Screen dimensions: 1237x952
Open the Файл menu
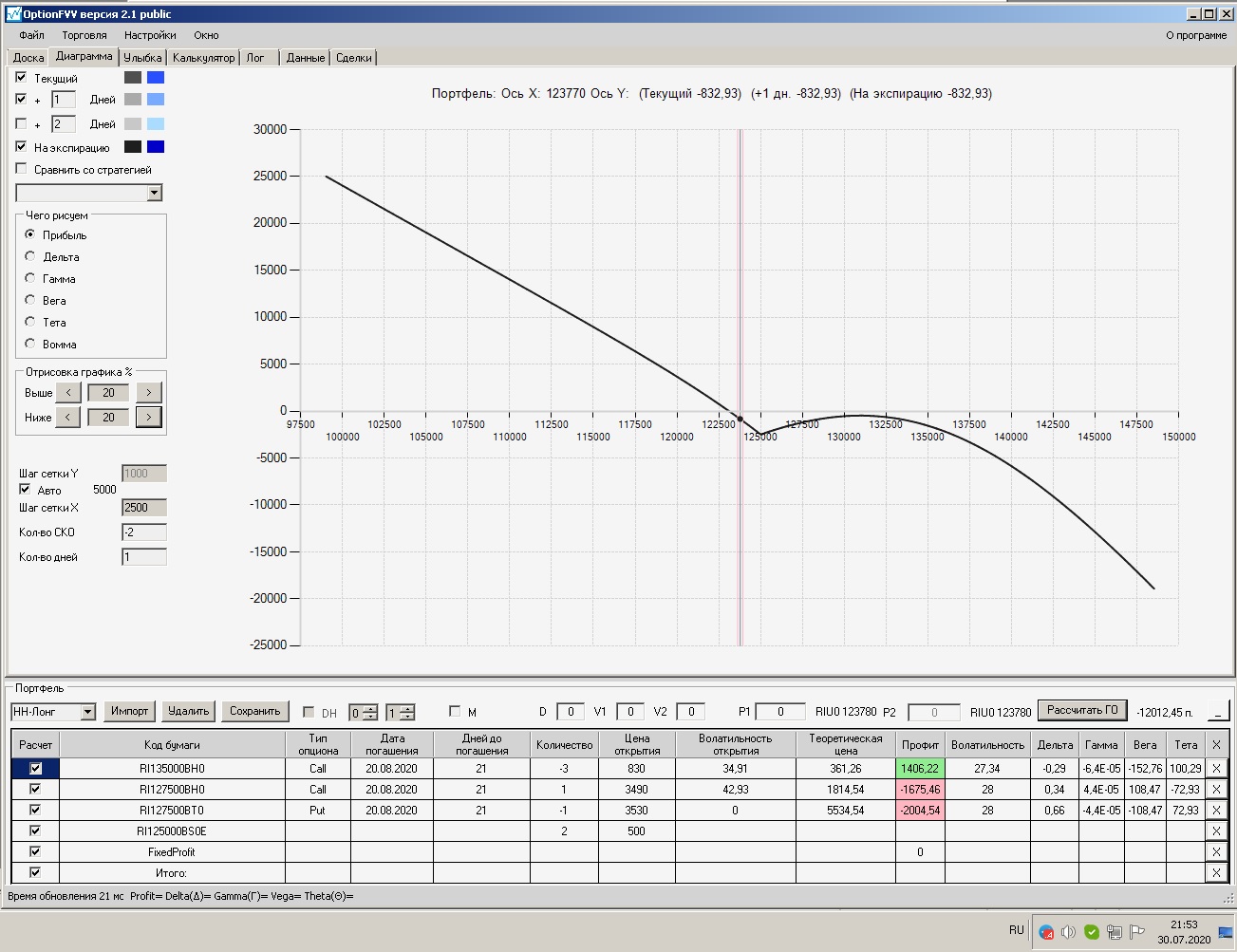[x=31, y=35]
